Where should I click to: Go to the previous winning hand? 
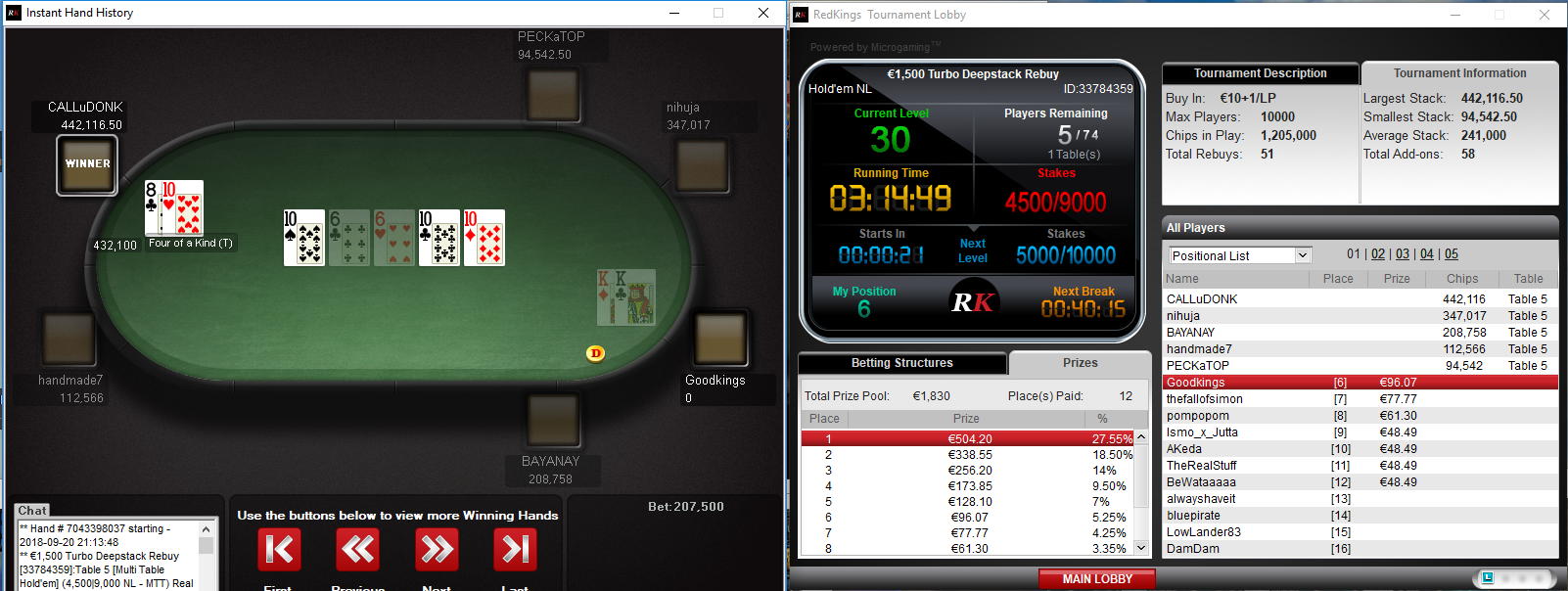pyautogui.click(x=357, y=550)
